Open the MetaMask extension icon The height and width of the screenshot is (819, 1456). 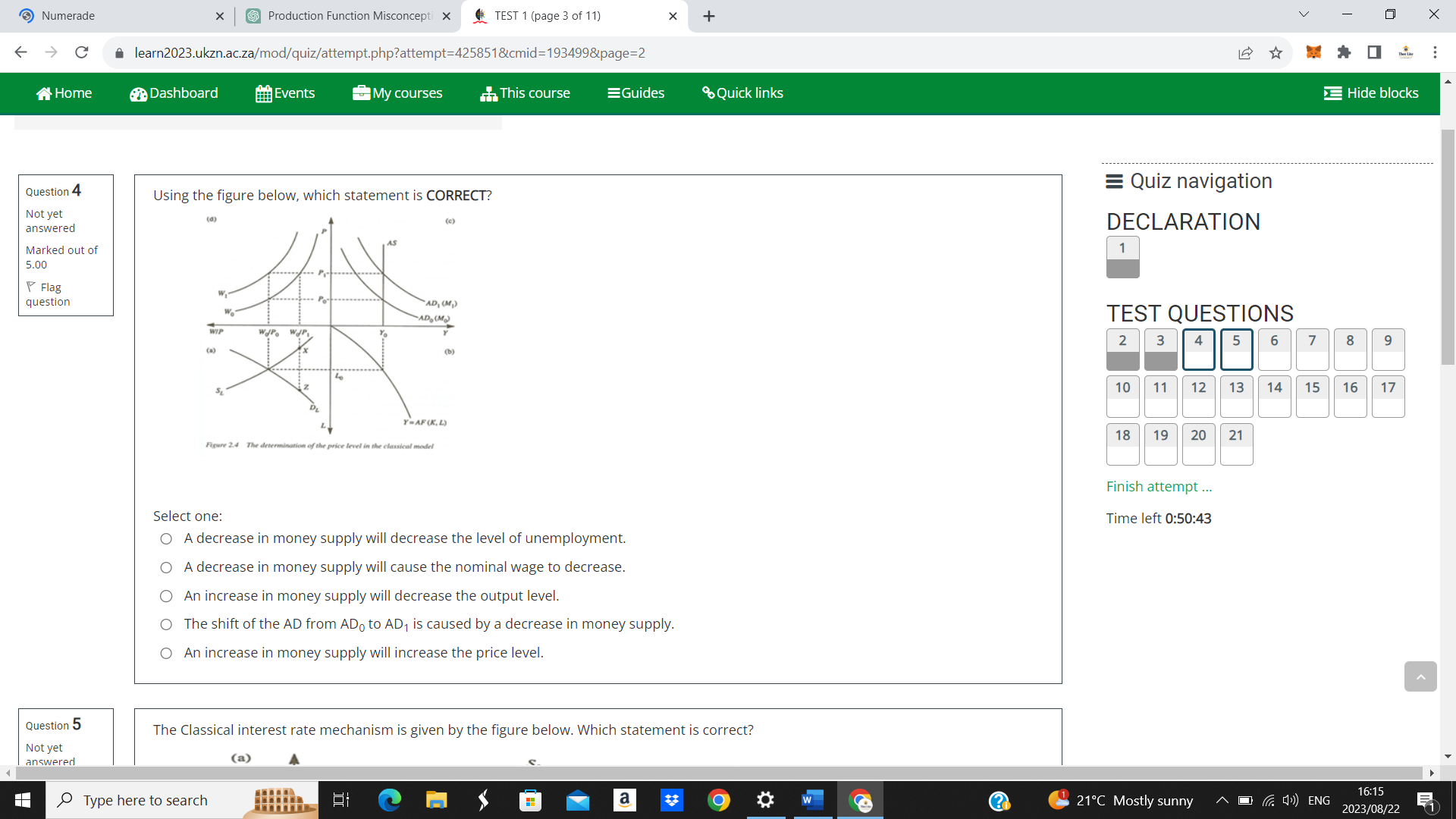click(1313, 52)
